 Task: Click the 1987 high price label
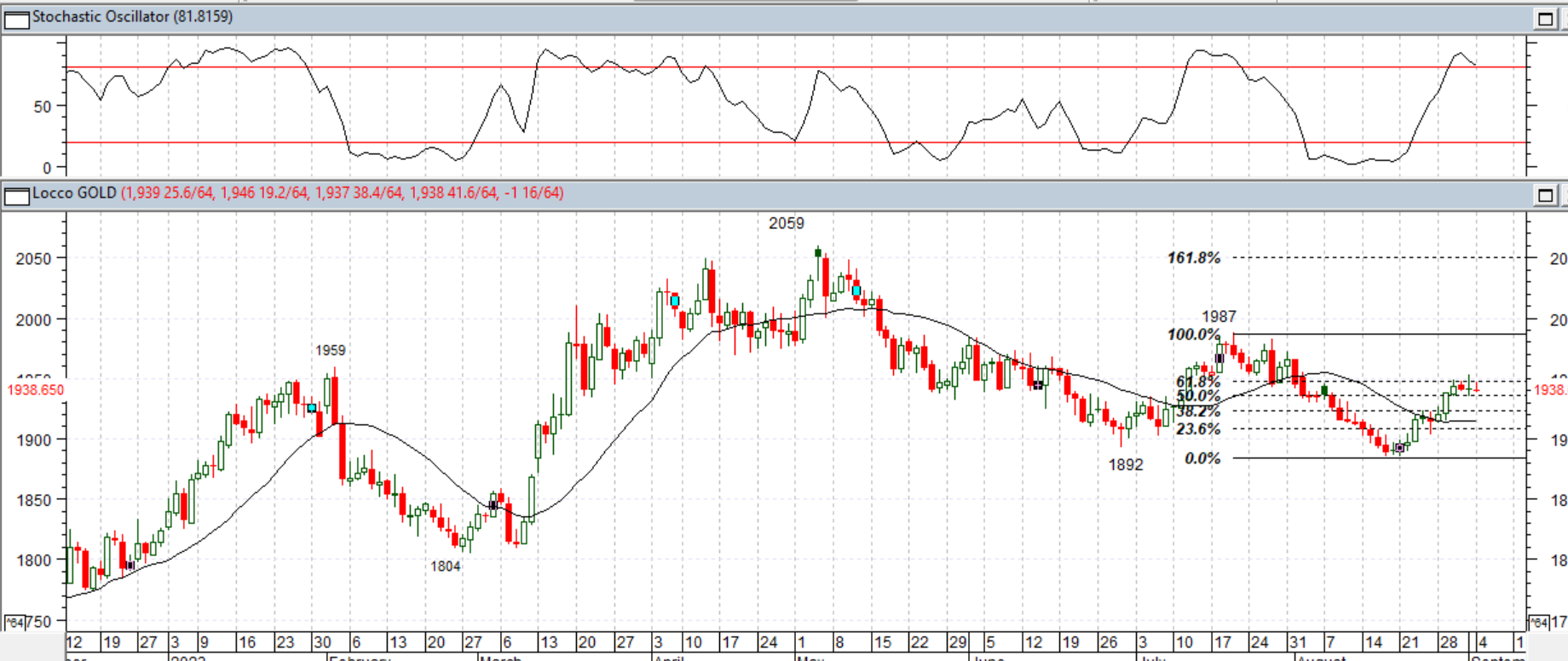click(1219, 317)
